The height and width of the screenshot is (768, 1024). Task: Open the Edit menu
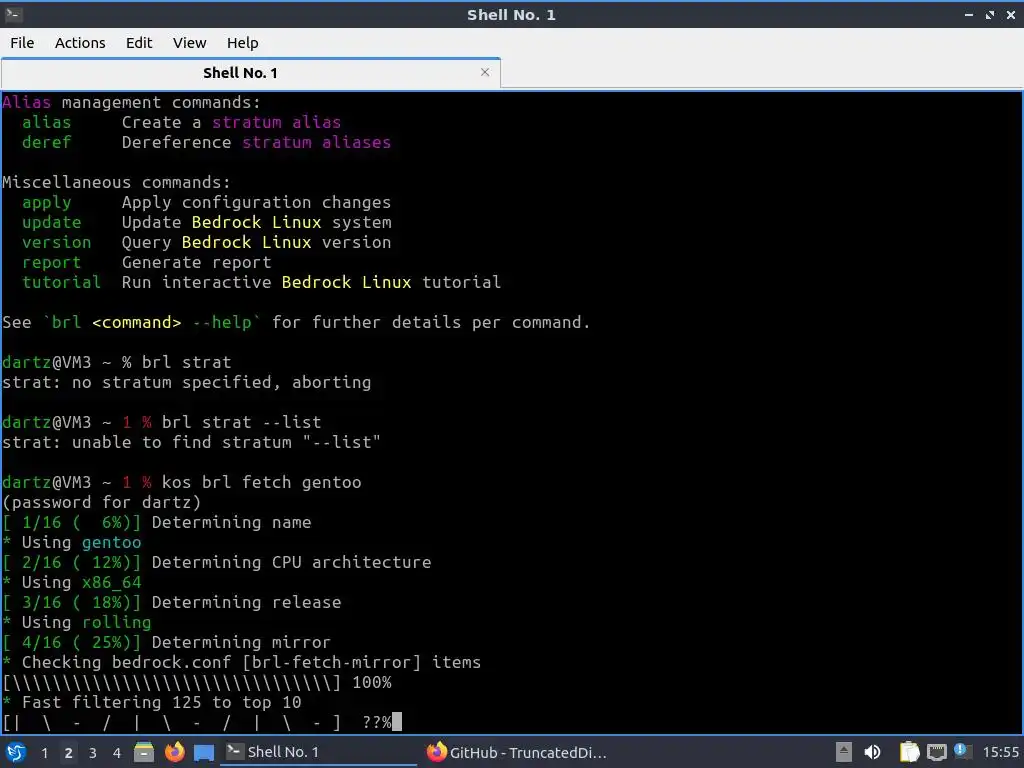tap(138, 43)
